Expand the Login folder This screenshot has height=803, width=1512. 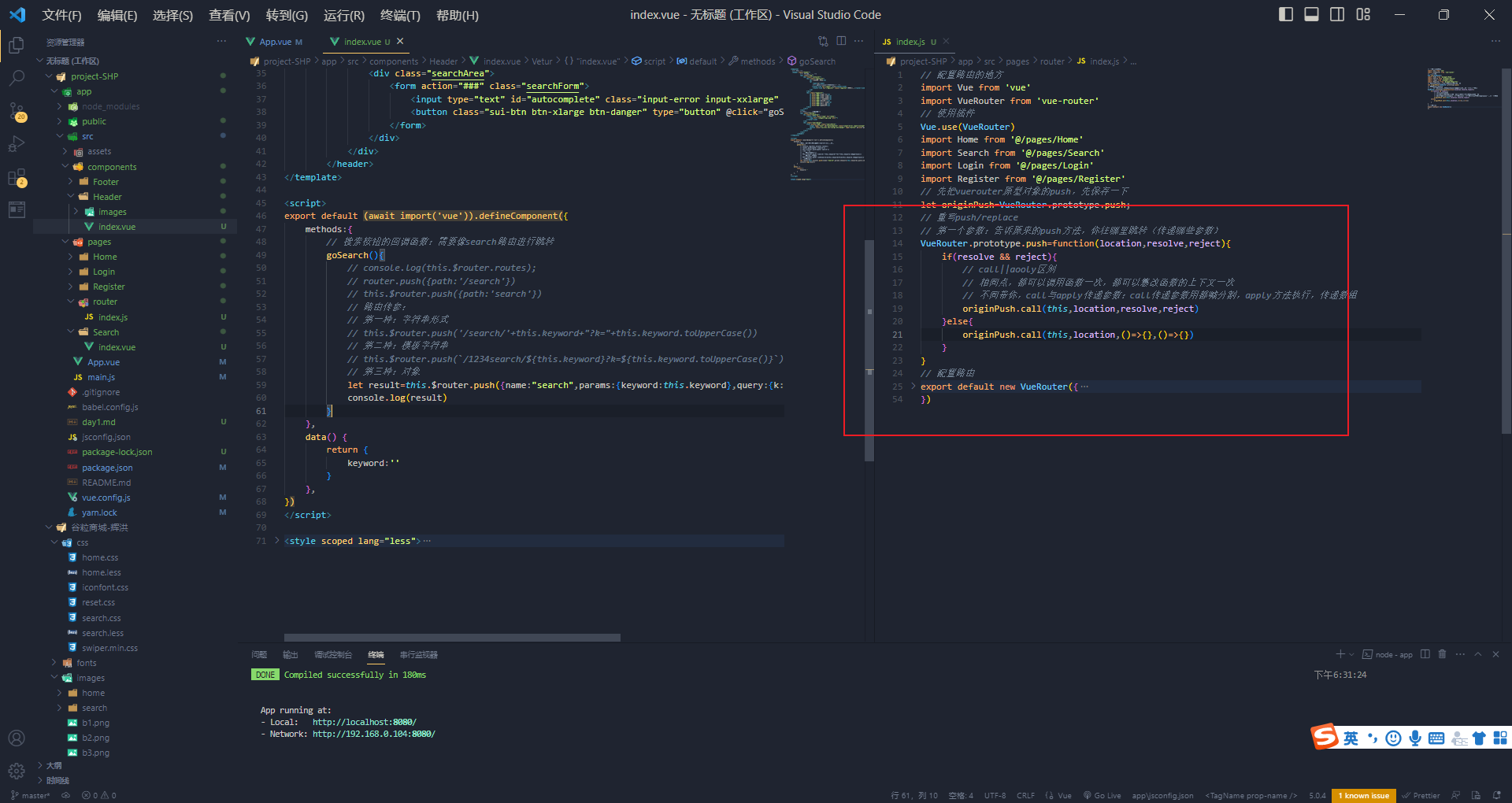click(104, 272)
